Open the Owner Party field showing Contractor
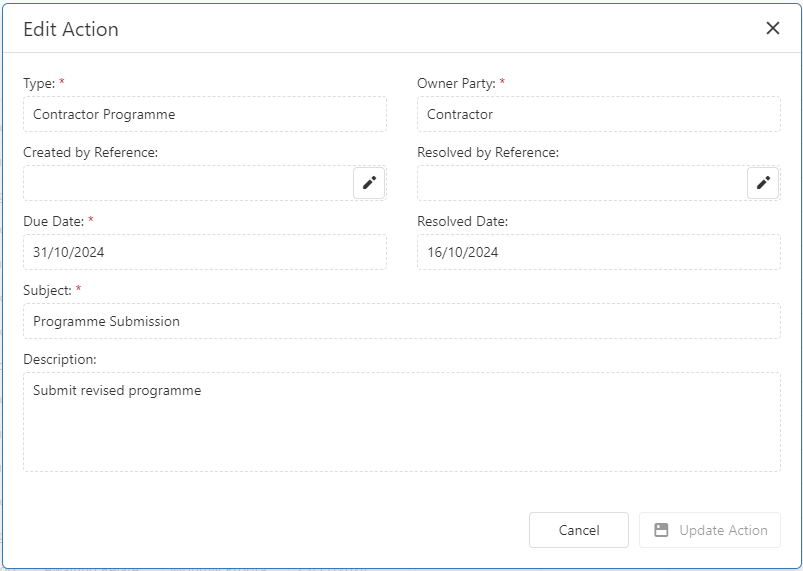This screenshot has height=571, width=803. pyautogui.click(x=599, y=114)
